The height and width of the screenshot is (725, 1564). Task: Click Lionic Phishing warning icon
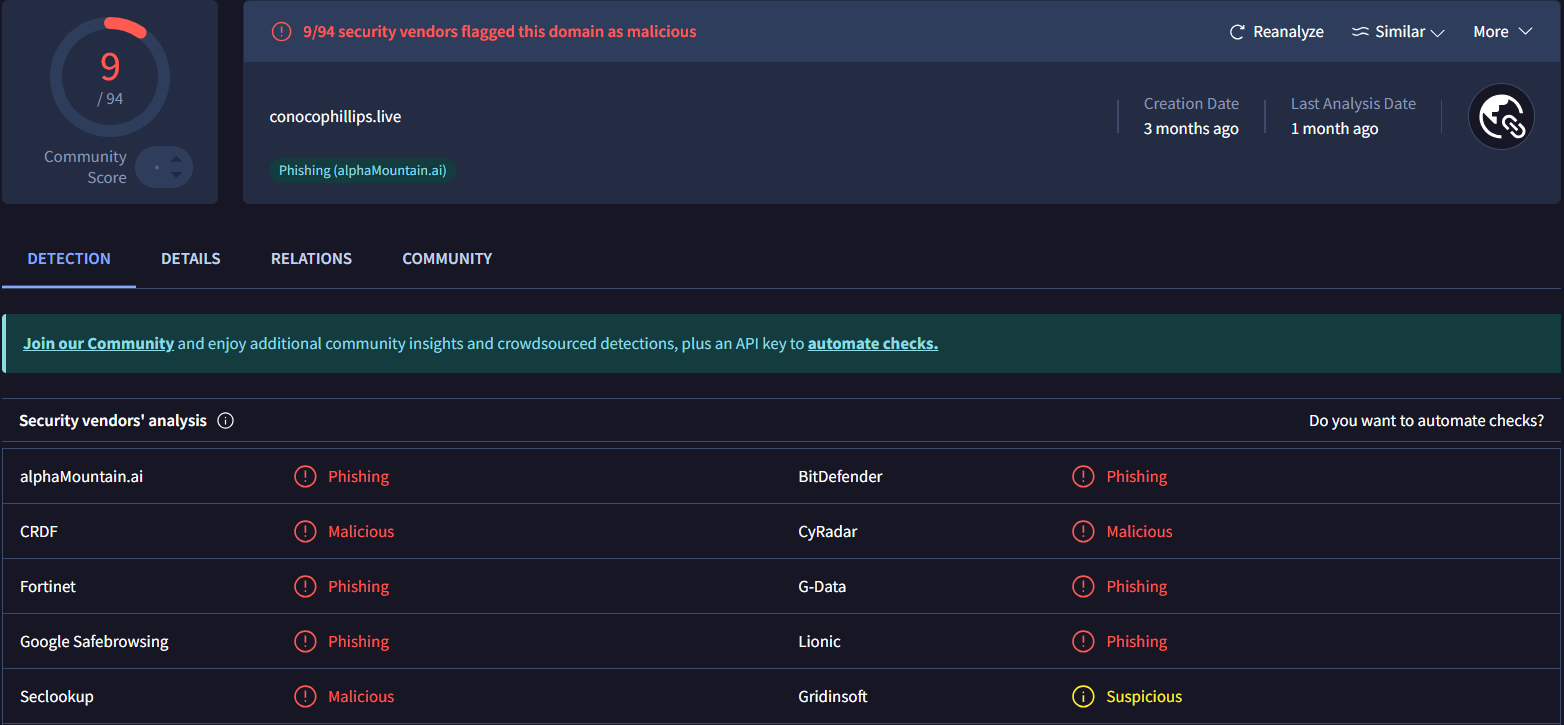click(x=1083, y=642)
